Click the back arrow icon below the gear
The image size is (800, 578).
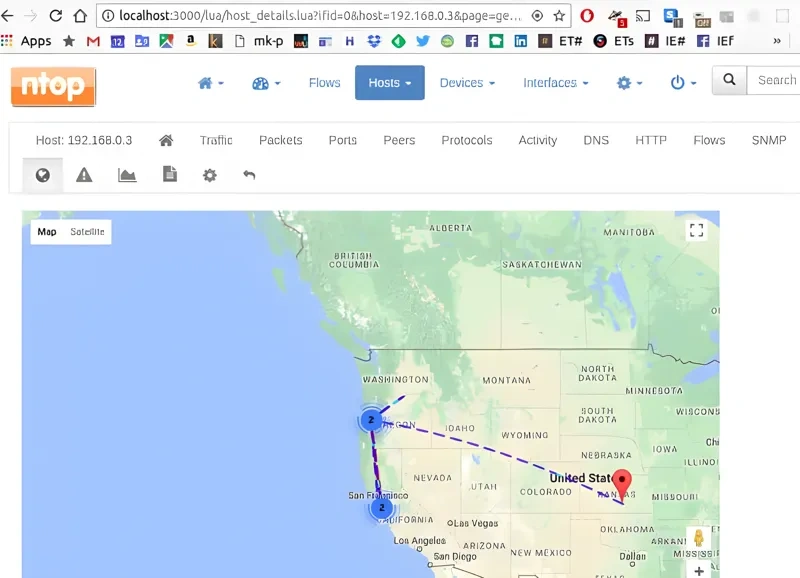249,175
